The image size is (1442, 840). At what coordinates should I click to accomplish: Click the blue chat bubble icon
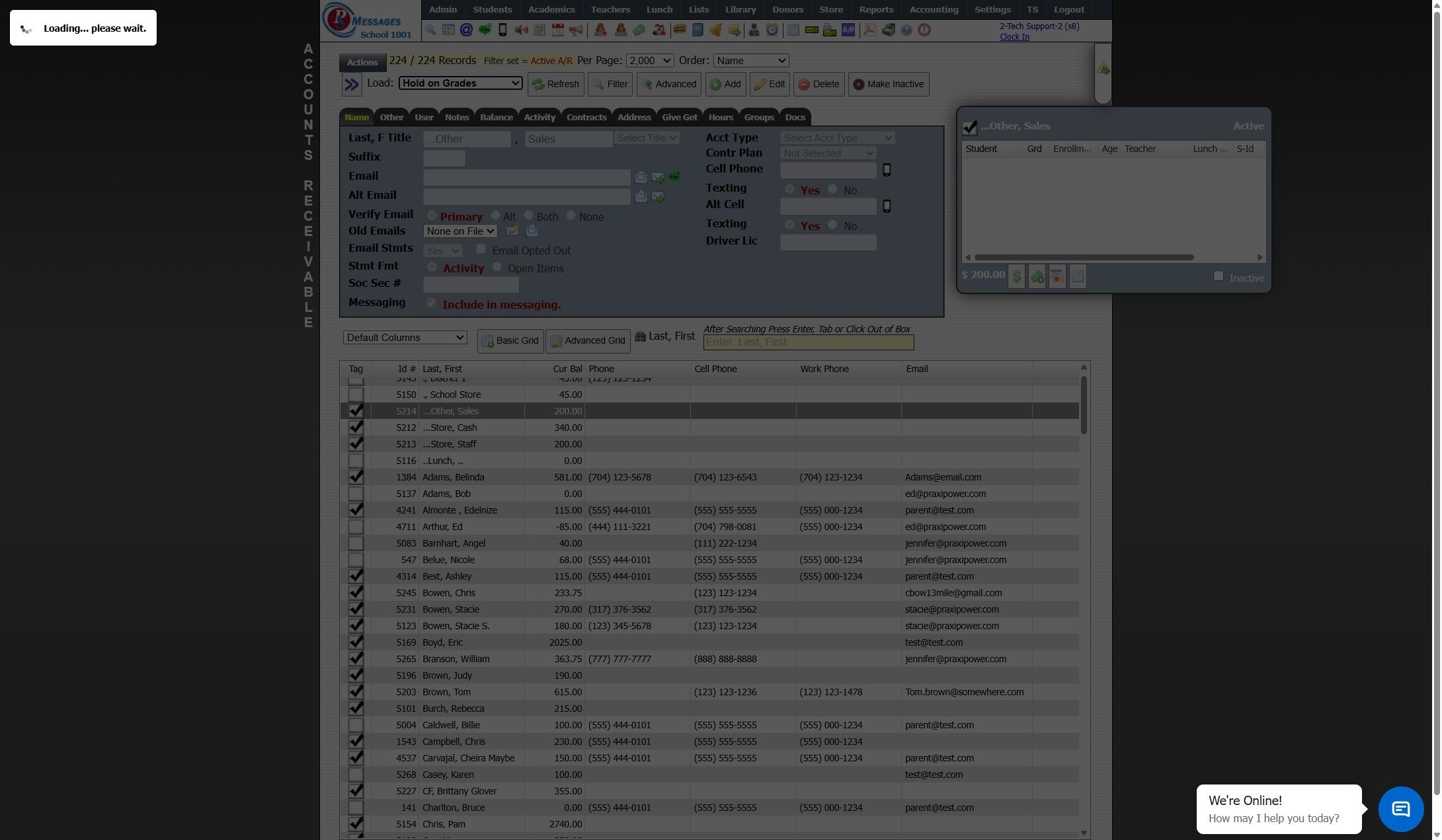1400,809
